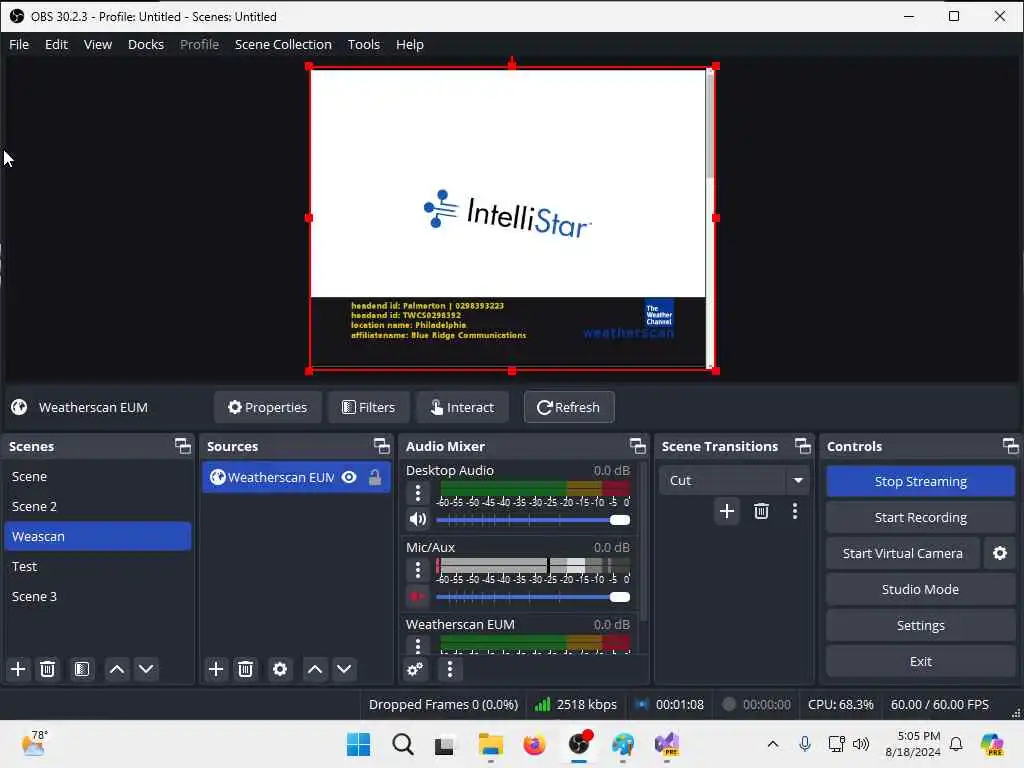Screen dimensions: 1024x768
Task: Click Stop Streaming
Action: tap(920, 481)
